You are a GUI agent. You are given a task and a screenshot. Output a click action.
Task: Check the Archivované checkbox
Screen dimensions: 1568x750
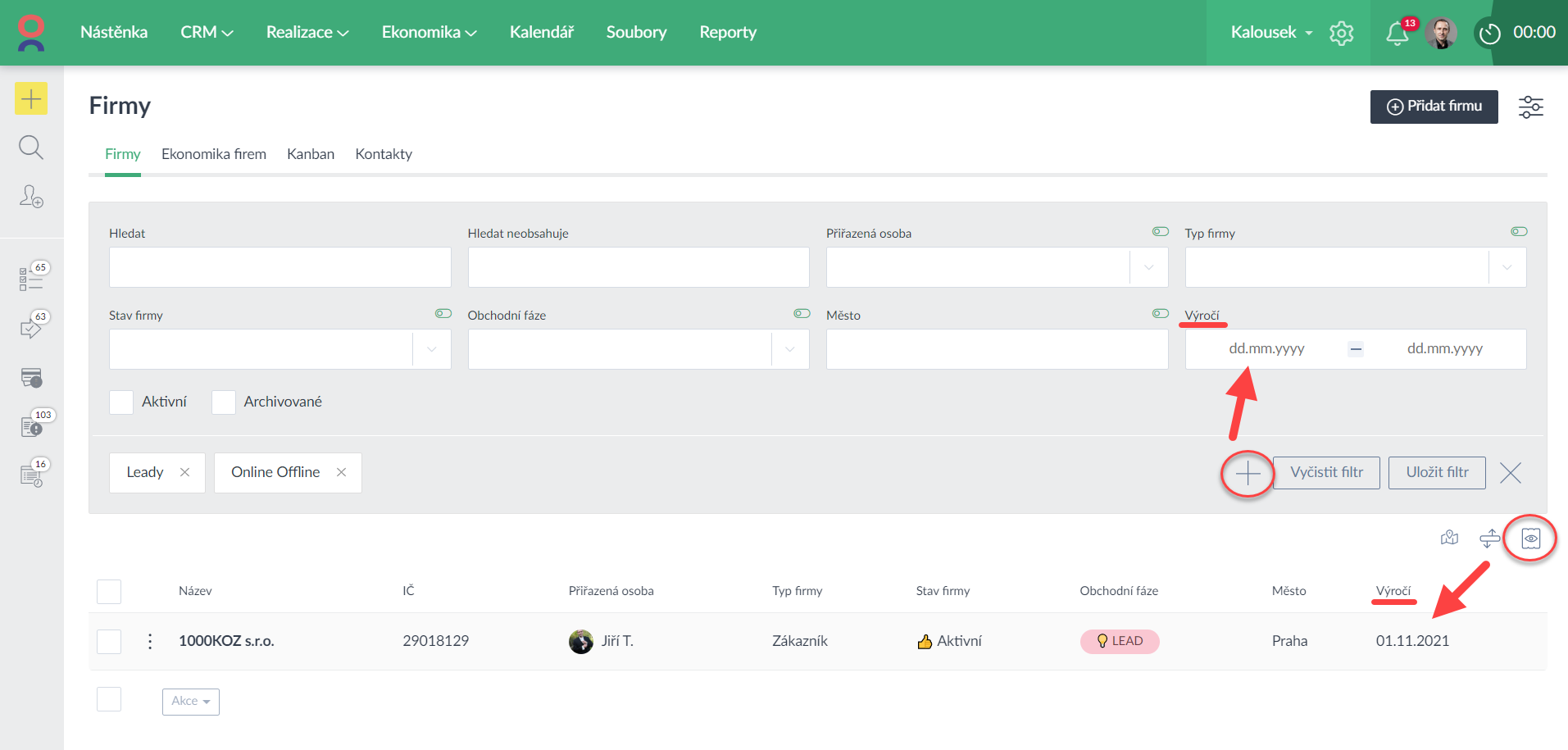[x=224, y=402]
